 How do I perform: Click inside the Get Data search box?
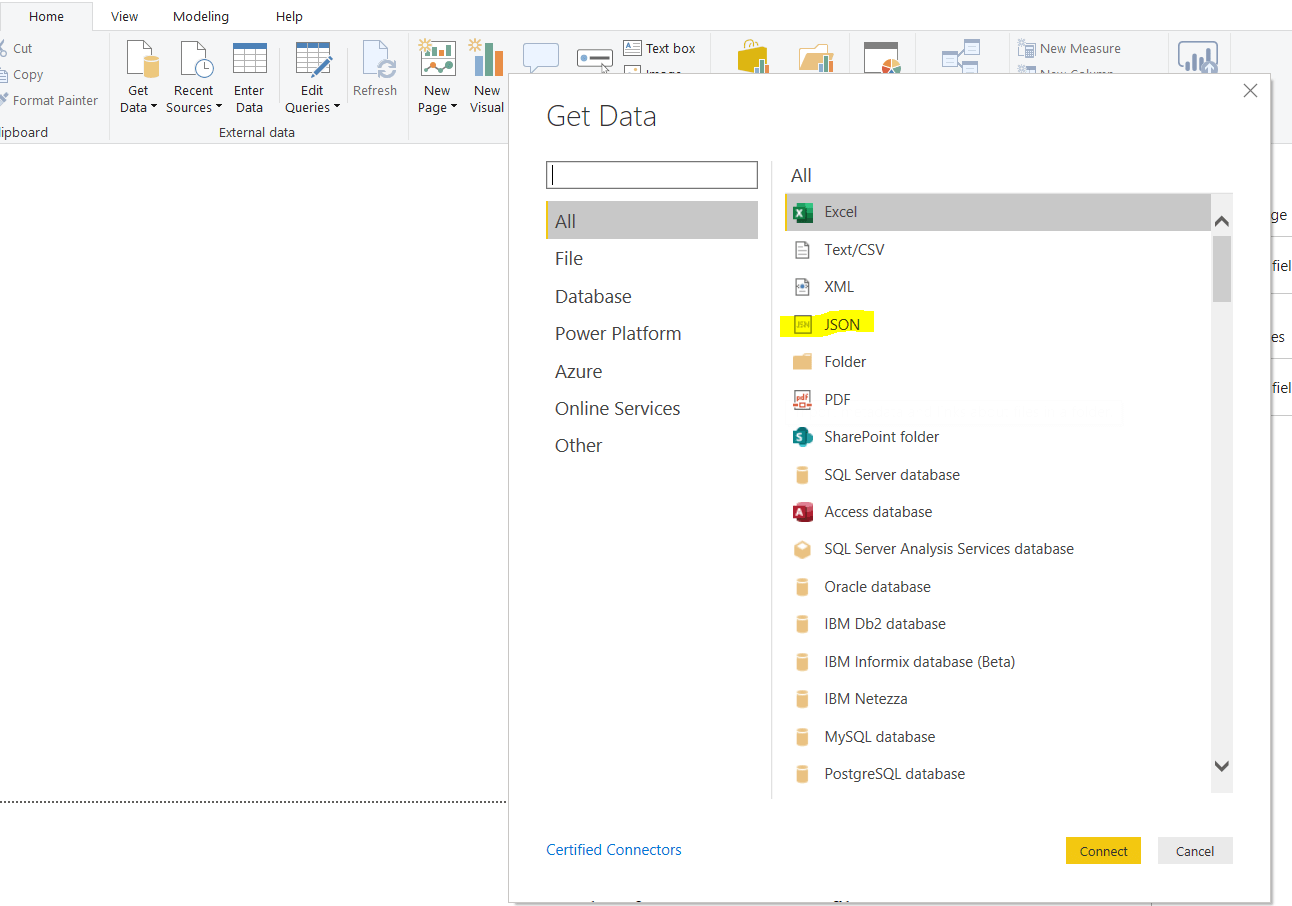[651, 174]
